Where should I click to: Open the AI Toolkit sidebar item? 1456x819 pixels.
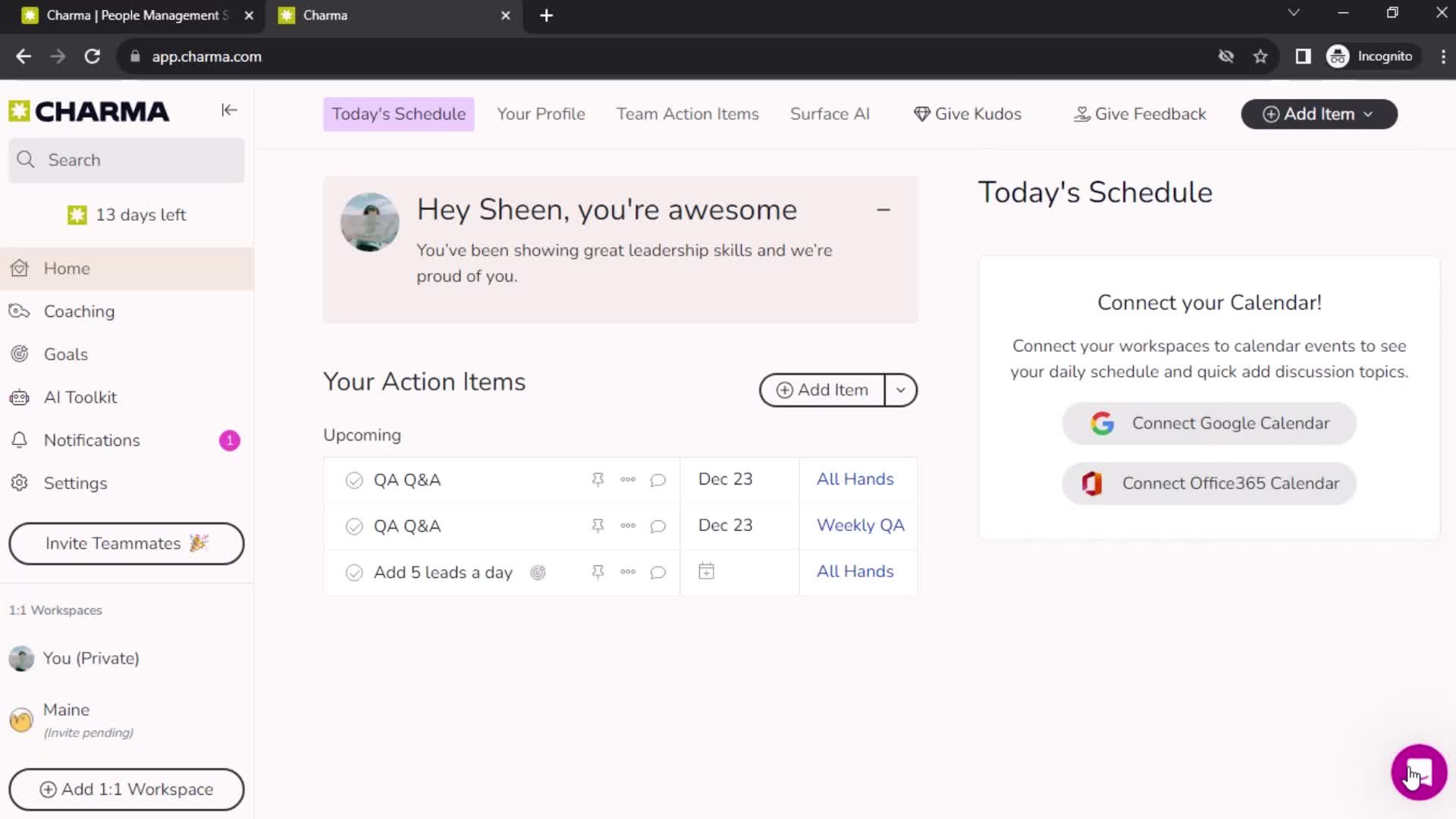coord(80,397)
